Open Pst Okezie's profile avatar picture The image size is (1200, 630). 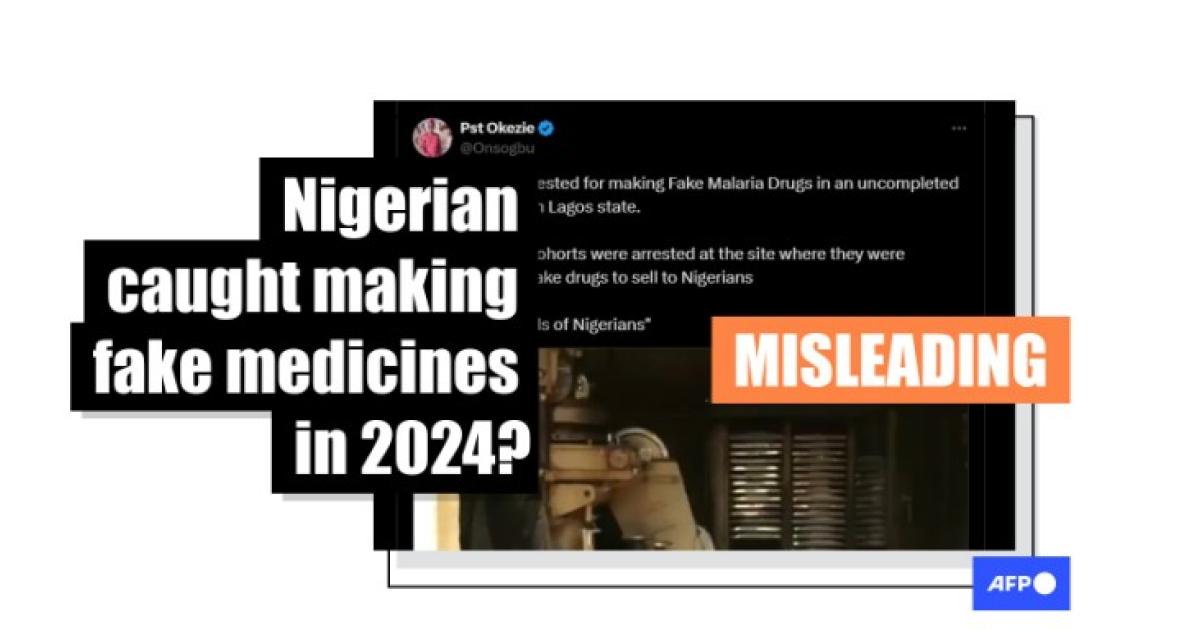coord(433,137)
